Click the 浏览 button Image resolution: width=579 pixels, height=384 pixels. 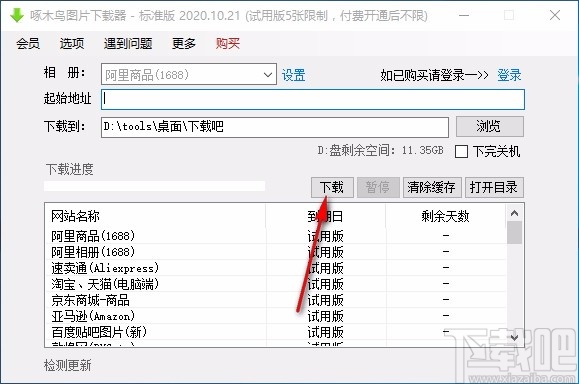coord(490,127)
